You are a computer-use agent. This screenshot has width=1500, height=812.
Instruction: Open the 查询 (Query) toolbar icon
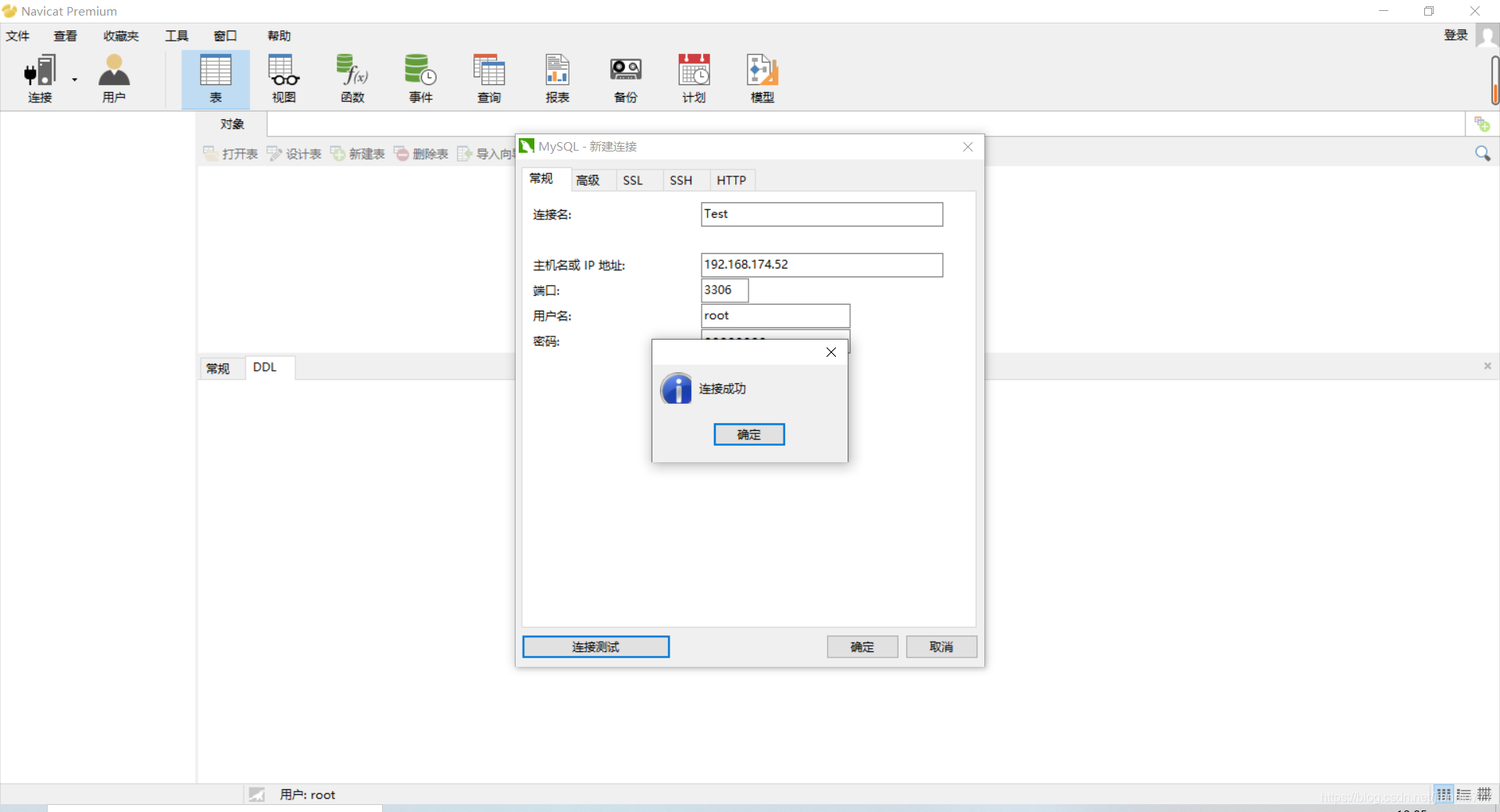[x=489, y=79]
